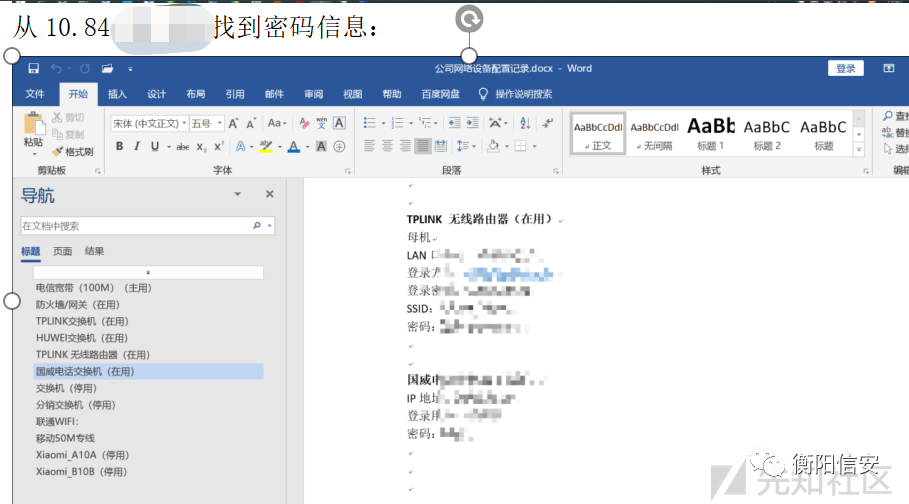Apply text effects glowing A icon
Screen dimensions: 909x504
[x=241, y=146]
